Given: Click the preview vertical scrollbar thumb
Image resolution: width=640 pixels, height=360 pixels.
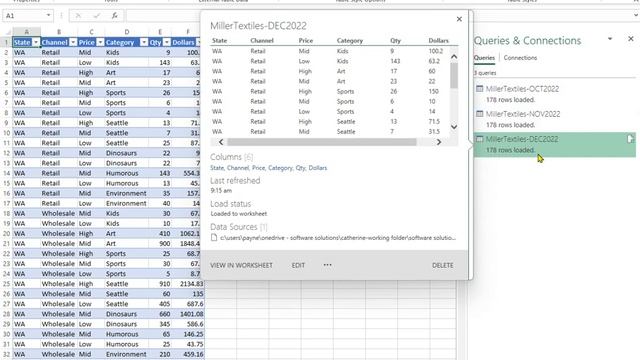Looking at the screenshot, I should [454, 76].
